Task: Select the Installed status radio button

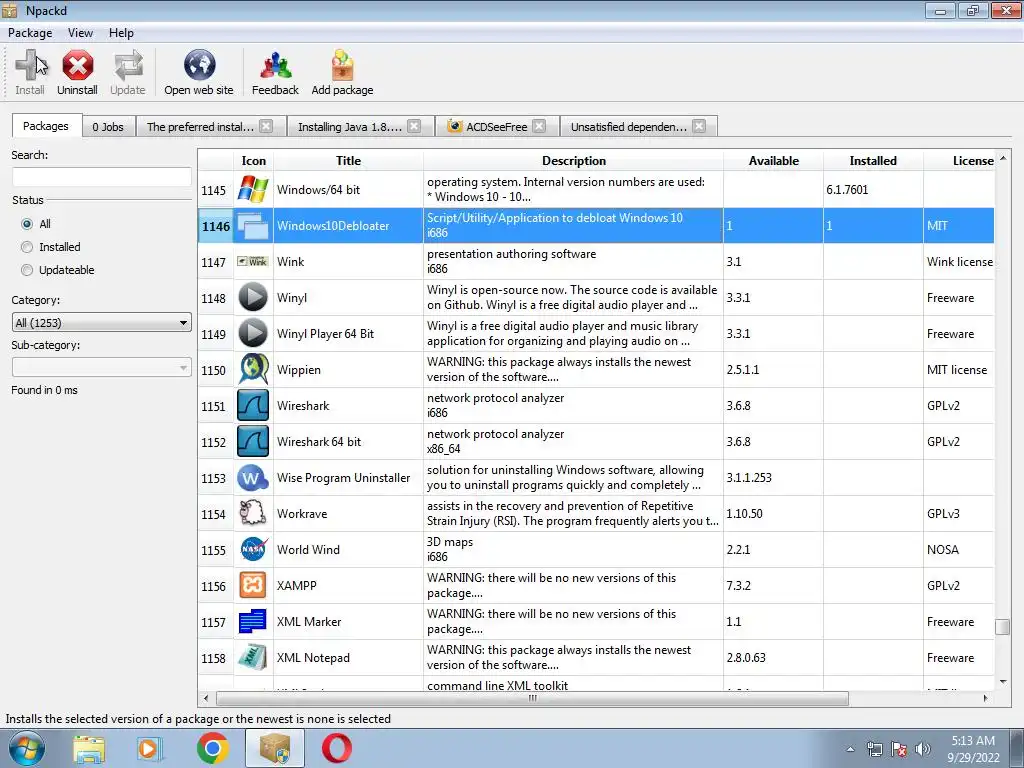Action: coord(27,247)
